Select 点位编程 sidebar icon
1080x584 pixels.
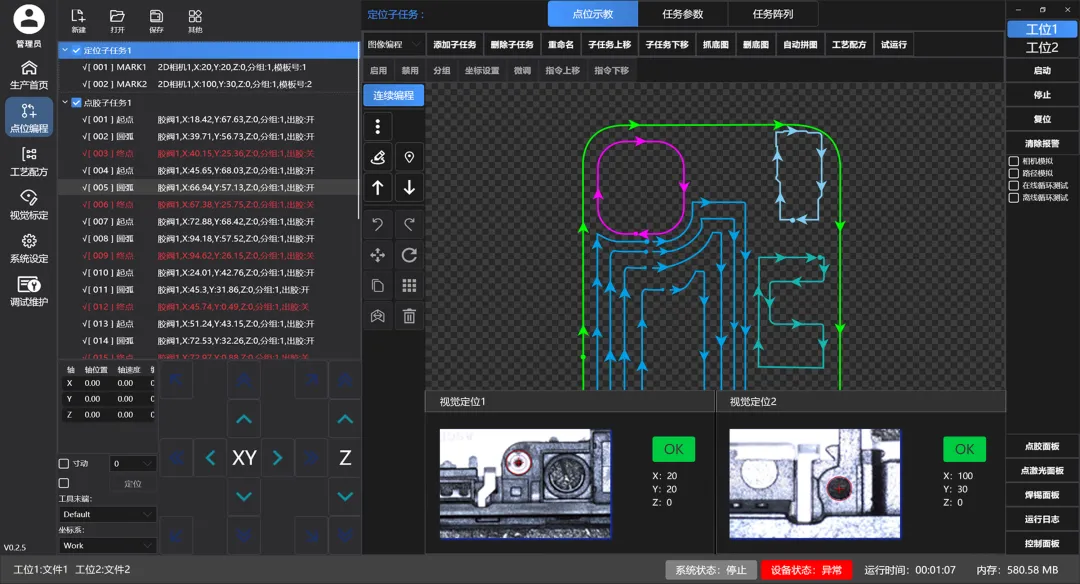click(29, 116)
